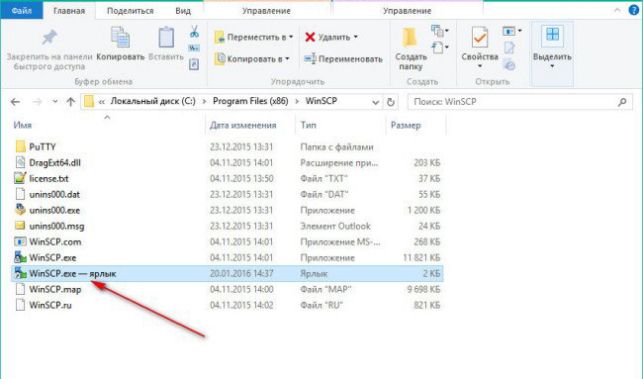
Task: Select the unins000.msg file
Action: [x=56, y=226]
